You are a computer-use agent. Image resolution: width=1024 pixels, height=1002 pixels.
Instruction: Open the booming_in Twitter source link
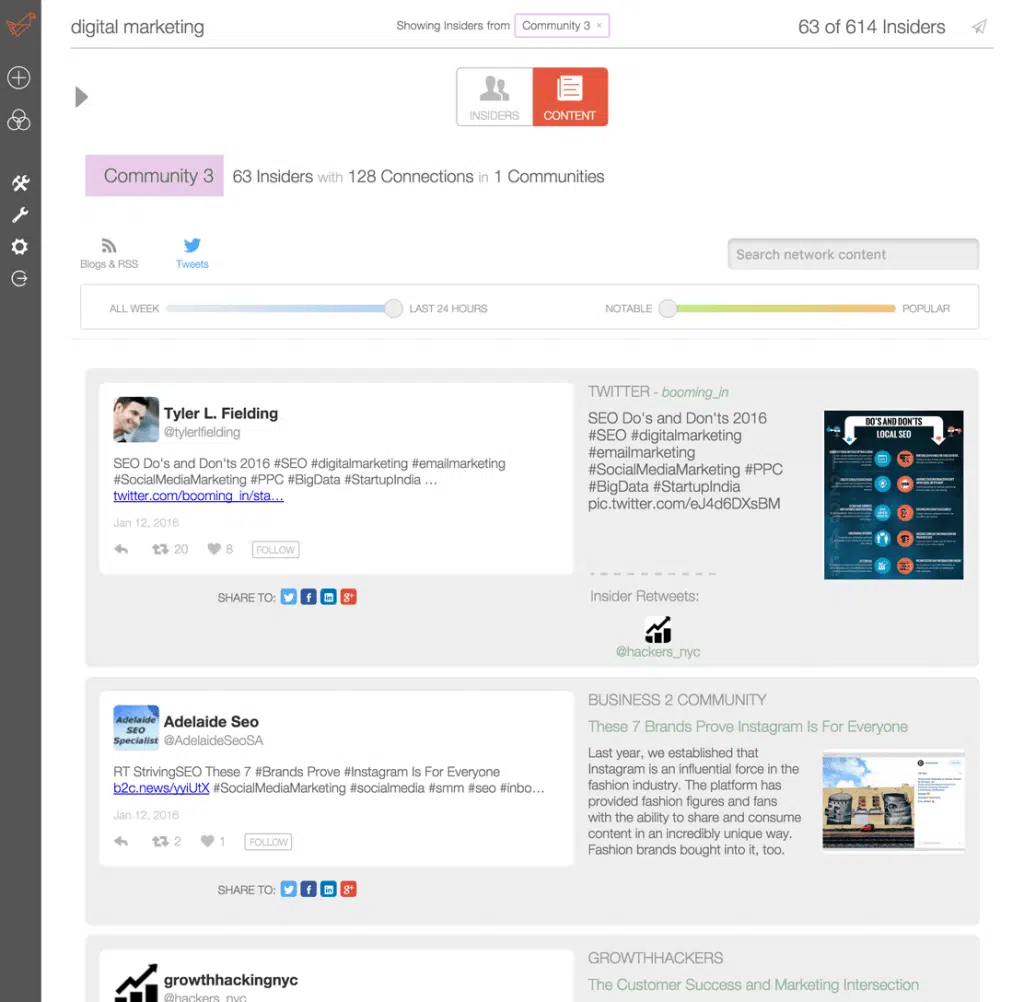click(x=695, y=392)
